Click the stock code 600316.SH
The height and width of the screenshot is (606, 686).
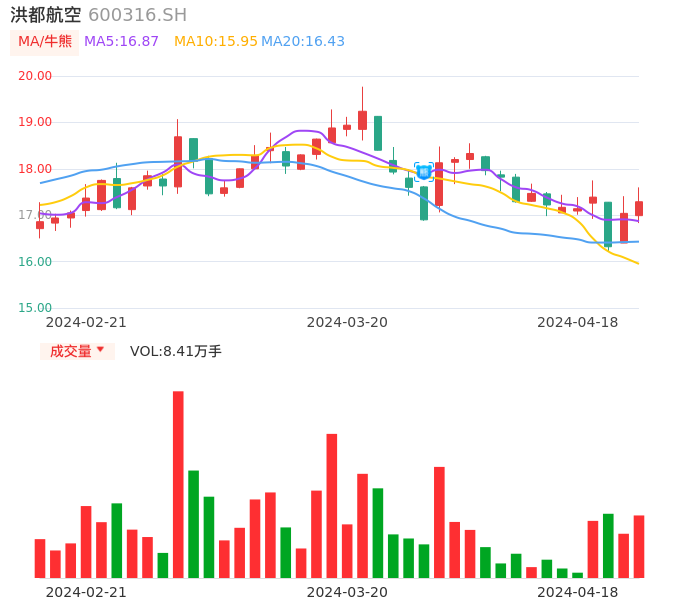click(137, 15)
